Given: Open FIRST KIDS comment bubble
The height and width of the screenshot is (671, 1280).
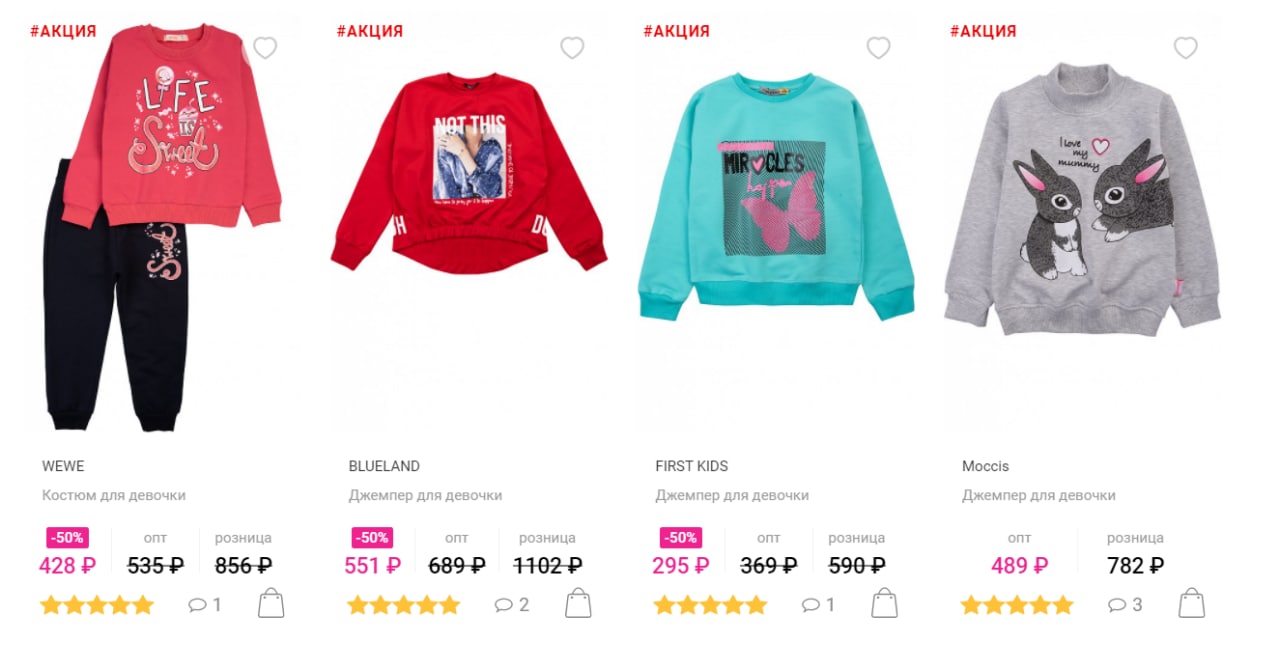Looking at the screenshot, I should coord(818,605).
